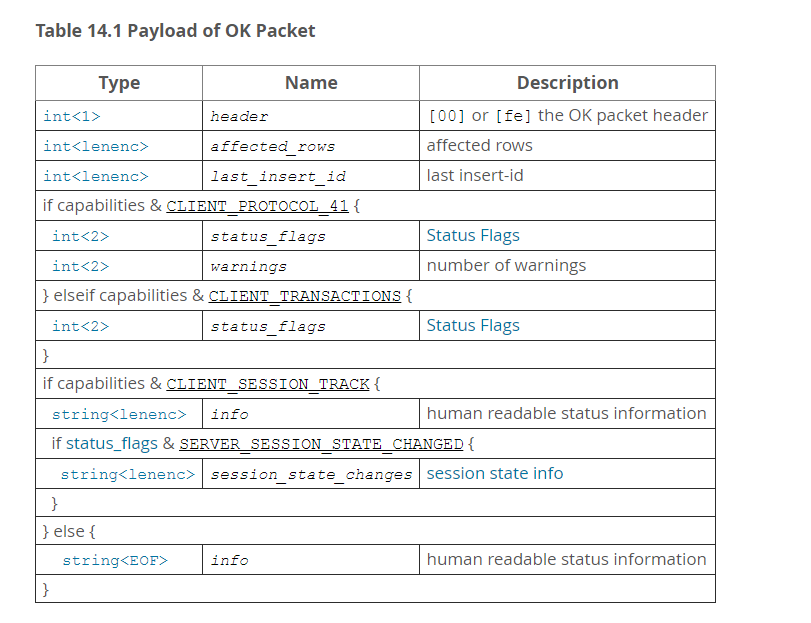Click int<lenenc> type beside last_insert_id
Viewport: 811px width, 623px height.
coord(95,176)
